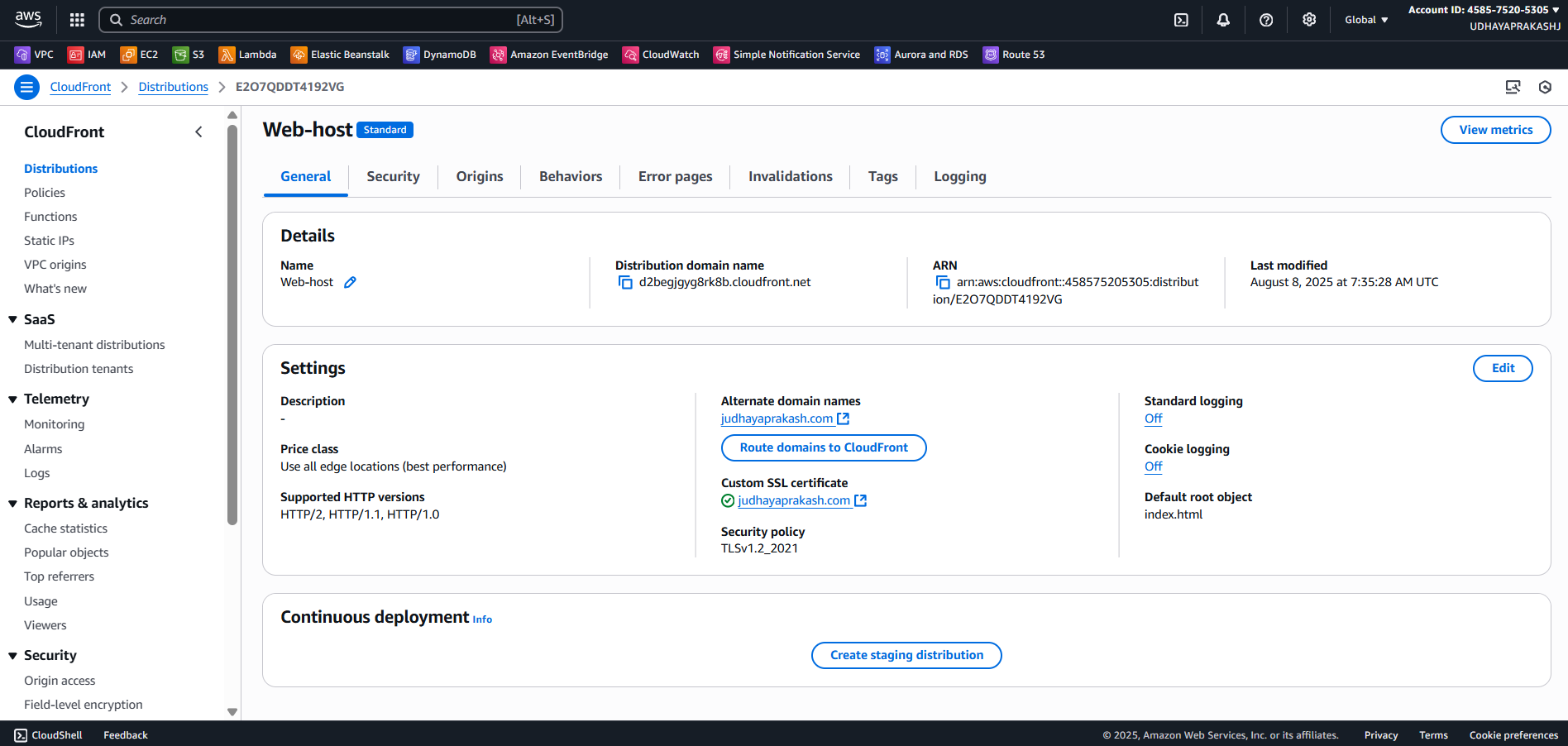Collapse the CloudFront side navigation
Image resolution: width=1568 pixels, height=746 pixels.
click(198, 132)
